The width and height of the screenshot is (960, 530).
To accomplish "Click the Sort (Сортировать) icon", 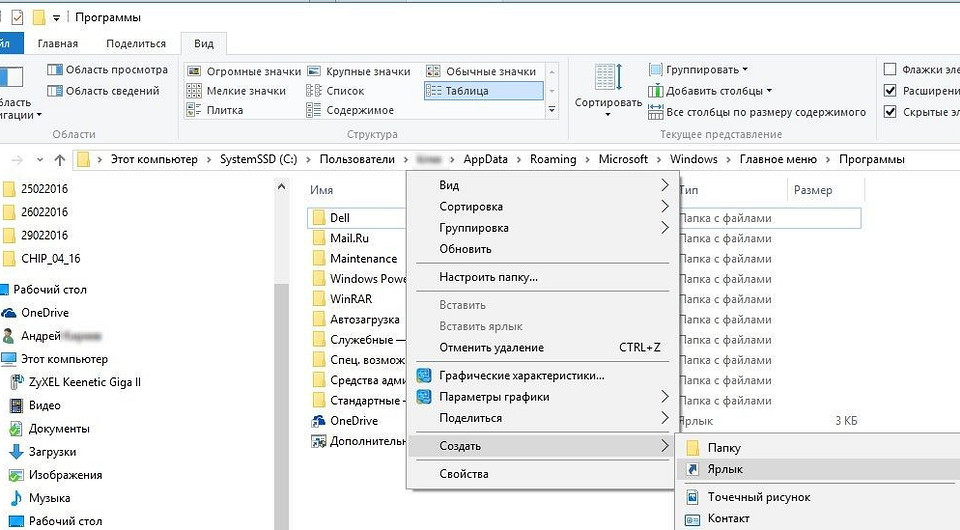I will click(607, 78).
